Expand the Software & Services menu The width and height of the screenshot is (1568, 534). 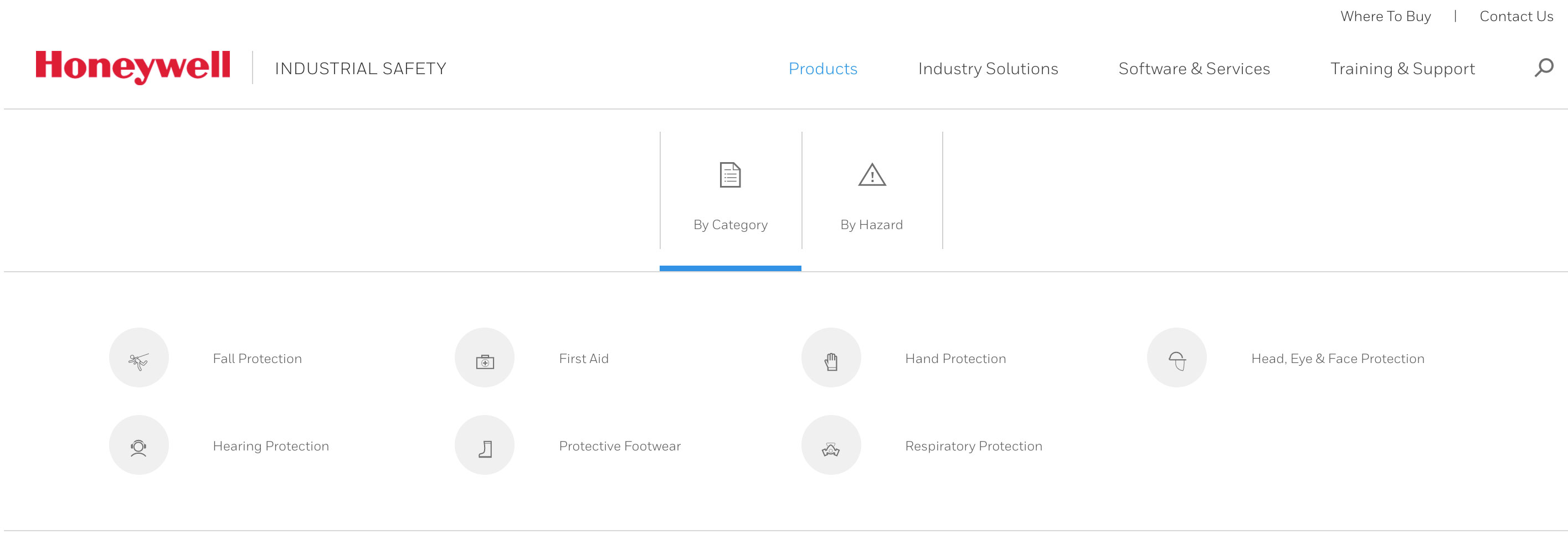point(1194,69)
